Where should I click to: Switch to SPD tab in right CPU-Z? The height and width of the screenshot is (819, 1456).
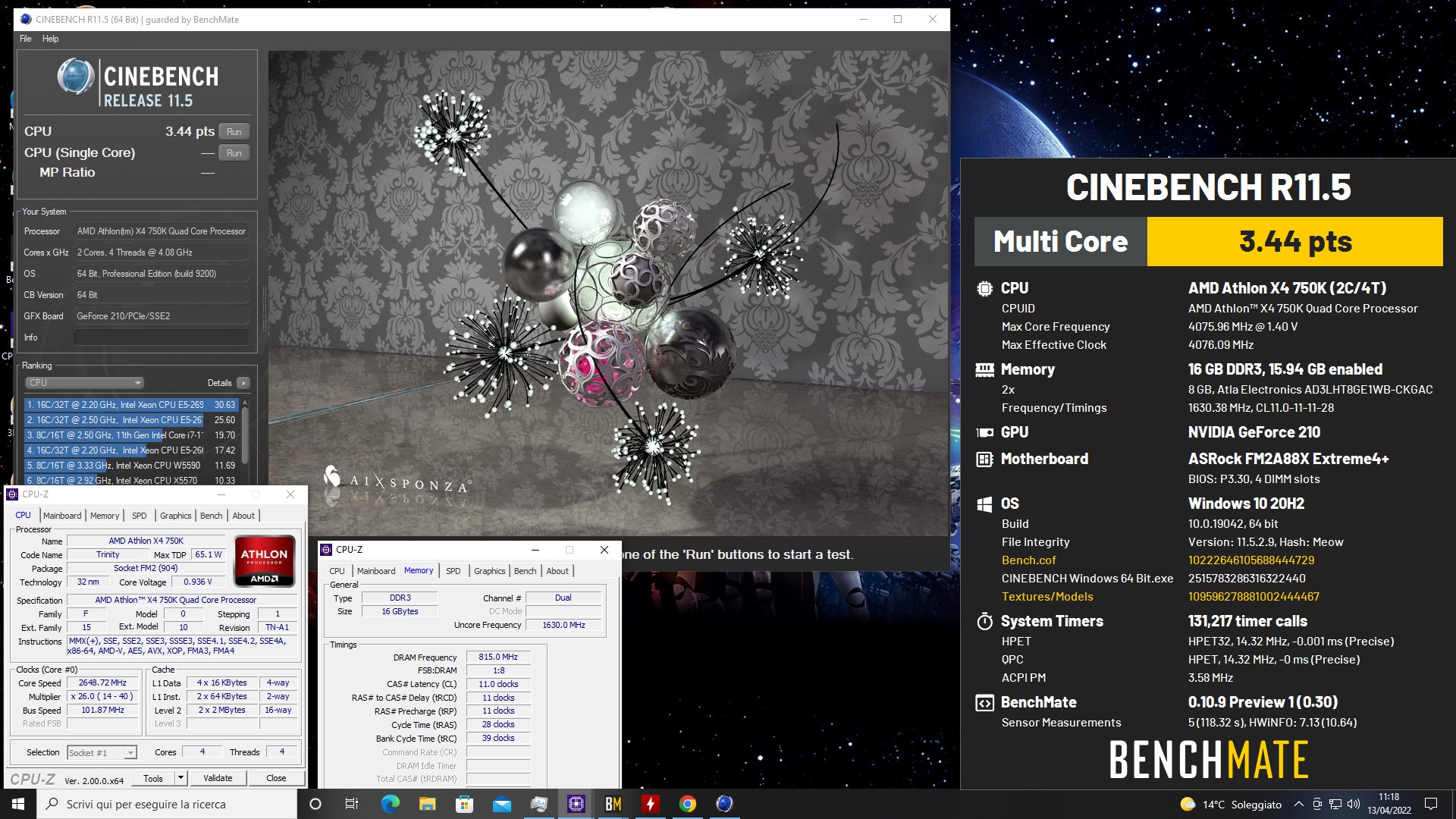coord(453,571)
